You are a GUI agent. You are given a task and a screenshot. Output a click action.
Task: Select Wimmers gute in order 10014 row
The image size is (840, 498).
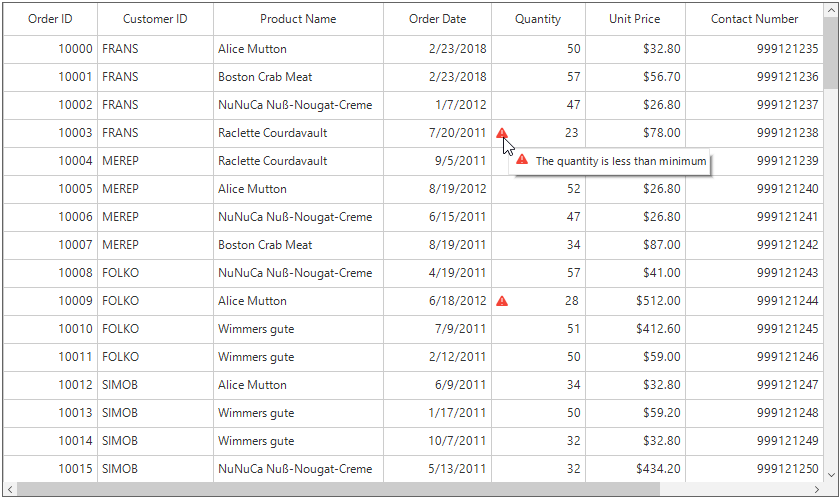pyautogui.click(x=298, y=441)
